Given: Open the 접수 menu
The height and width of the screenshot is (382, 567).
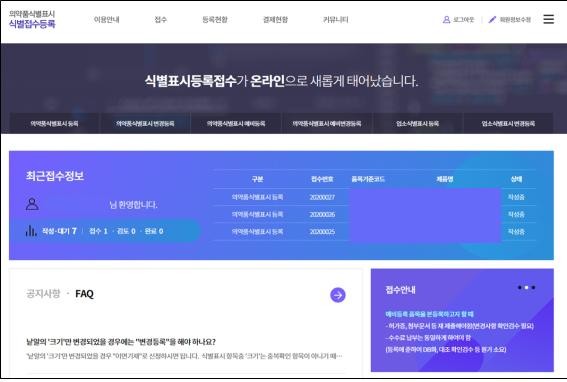Looking at the screenshot, I should (161, 20).
